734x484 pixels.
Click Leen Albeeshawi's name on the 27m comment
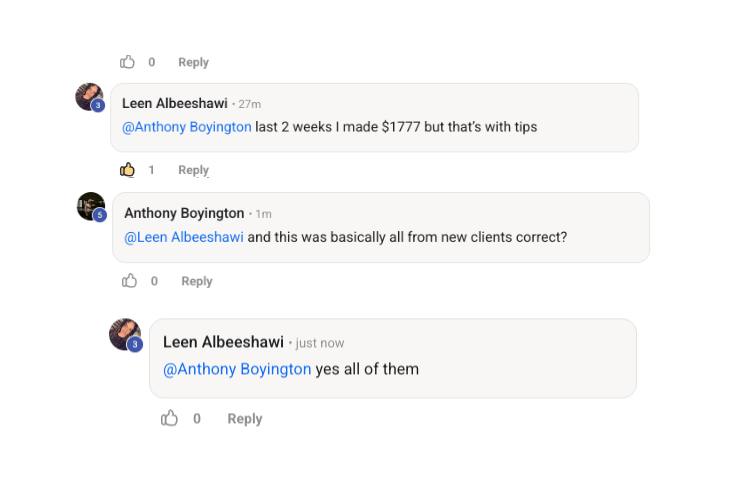click(x=174, y=103)
